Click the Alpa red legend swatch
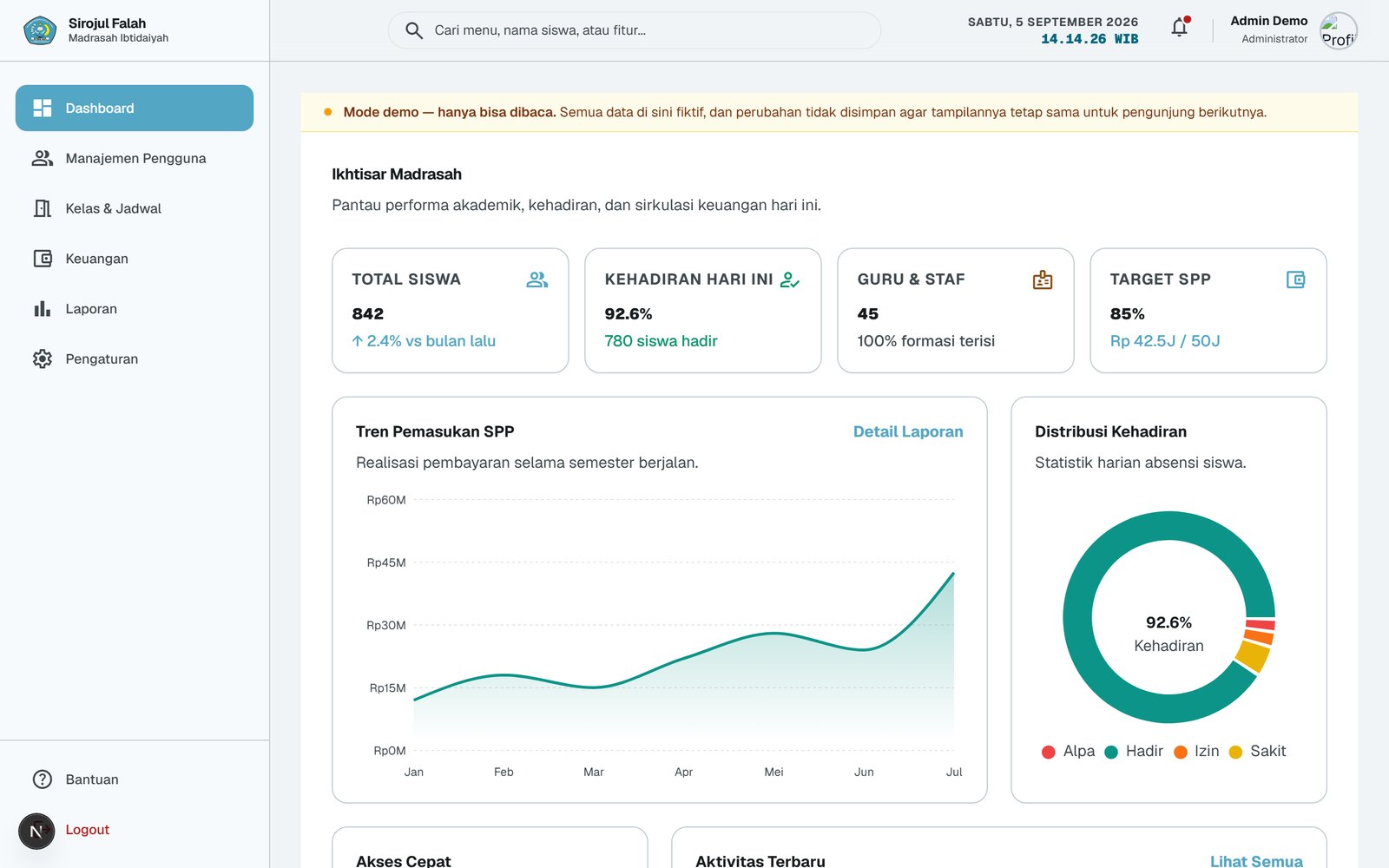 coord(1049,752)
